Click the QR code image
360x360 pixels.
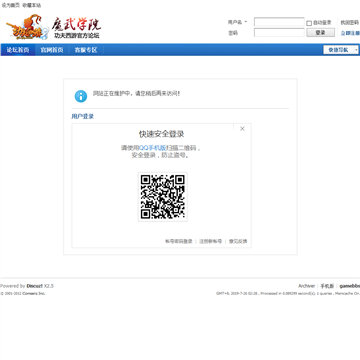click(x=163, y=197)
